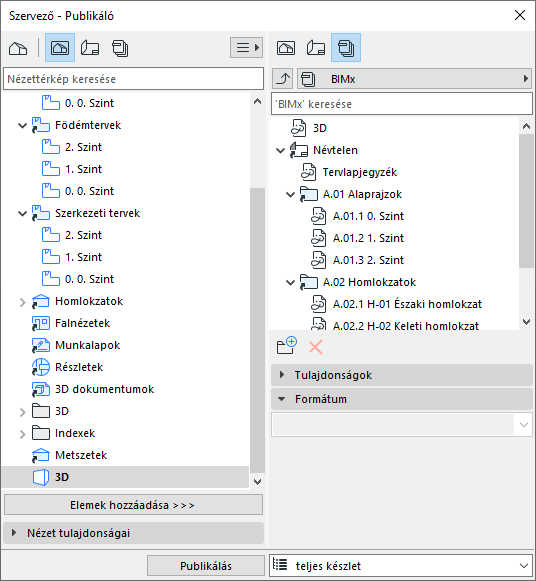Collapse A.01 Alaprajzok subset
536x581 pixels.
click(x=290, y=195)
